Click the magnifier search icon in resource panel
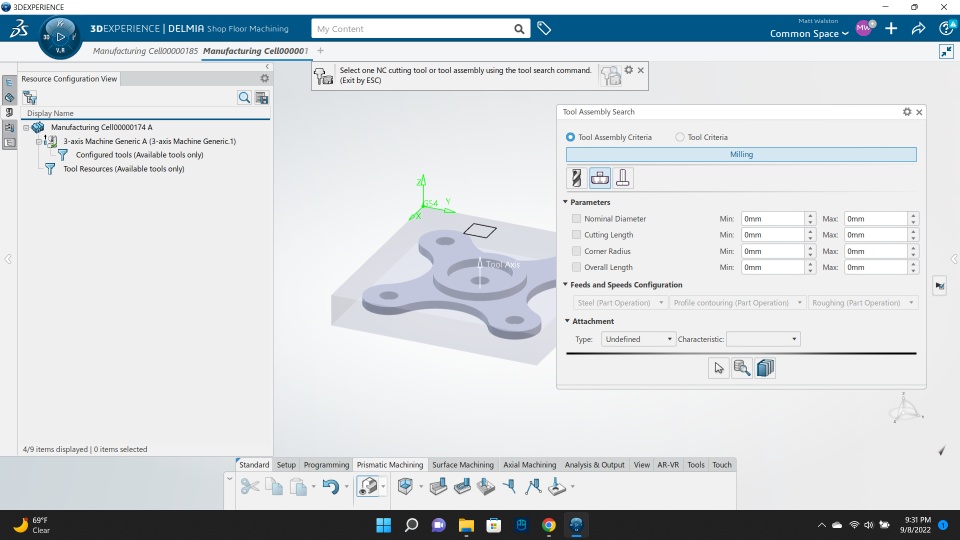 [x=244, y=97]
